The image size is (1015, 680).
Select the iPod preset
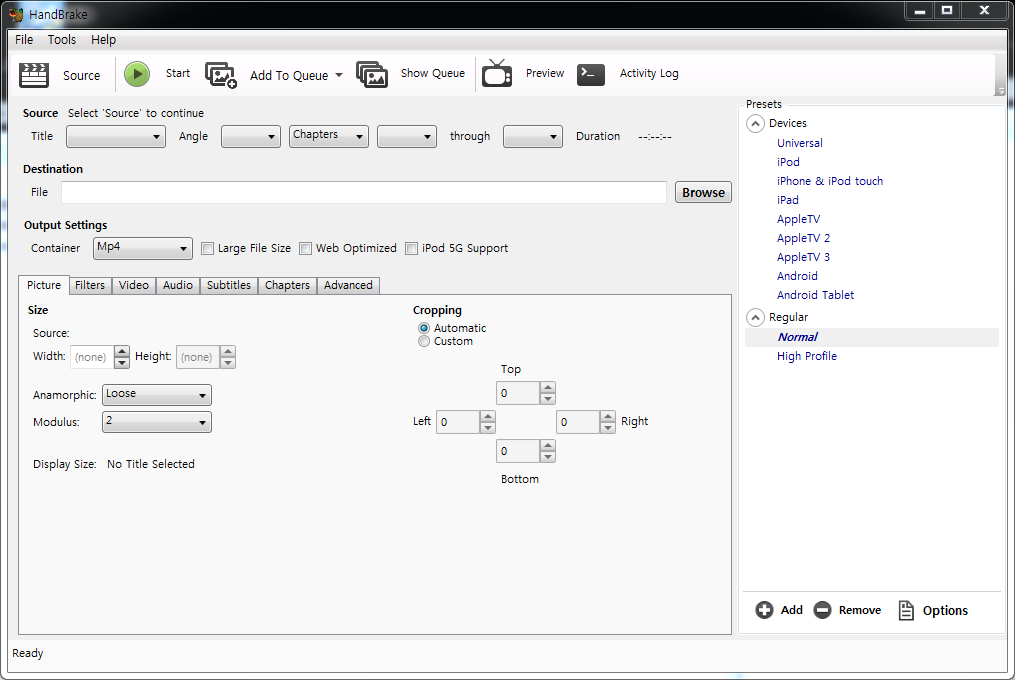click(788, 162)
